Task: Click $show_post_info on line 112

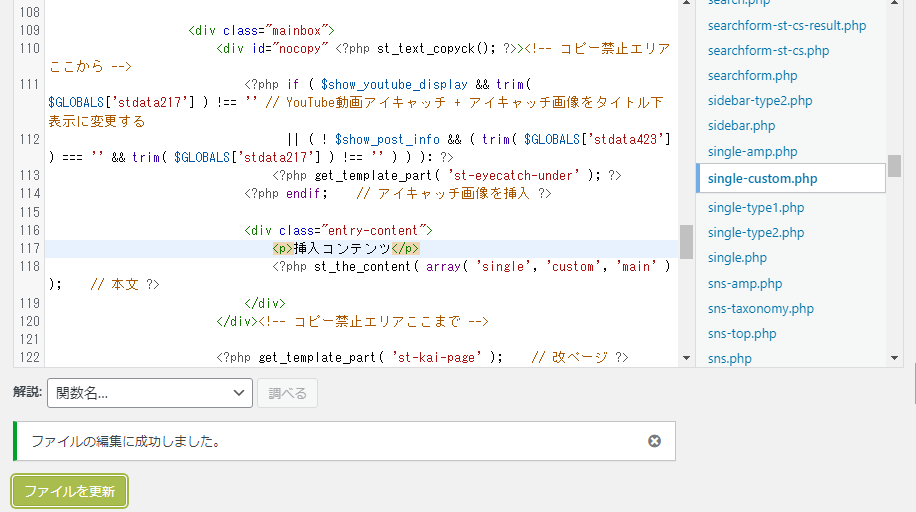Action: (387, 140)
